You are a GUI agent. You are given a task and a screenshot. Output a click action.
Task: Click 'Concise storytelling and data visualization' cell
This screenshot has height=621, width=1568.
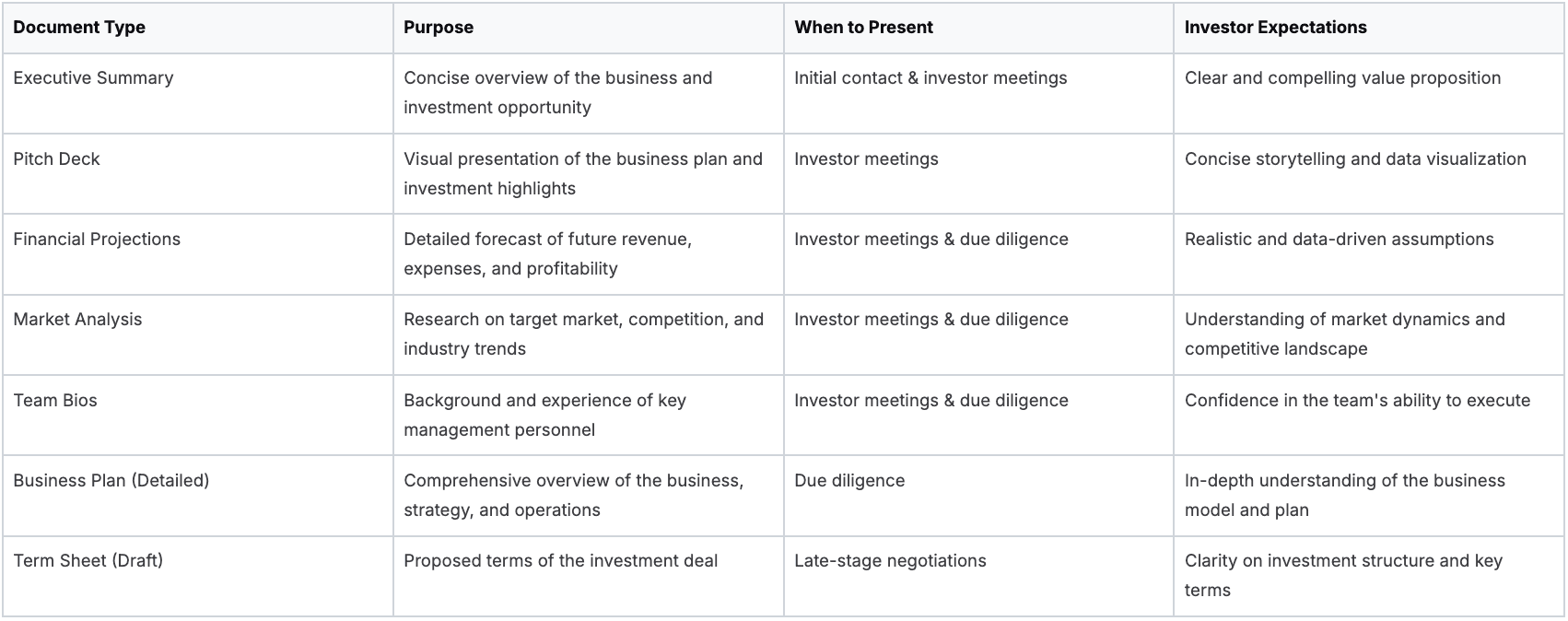tap(1355, 158)
